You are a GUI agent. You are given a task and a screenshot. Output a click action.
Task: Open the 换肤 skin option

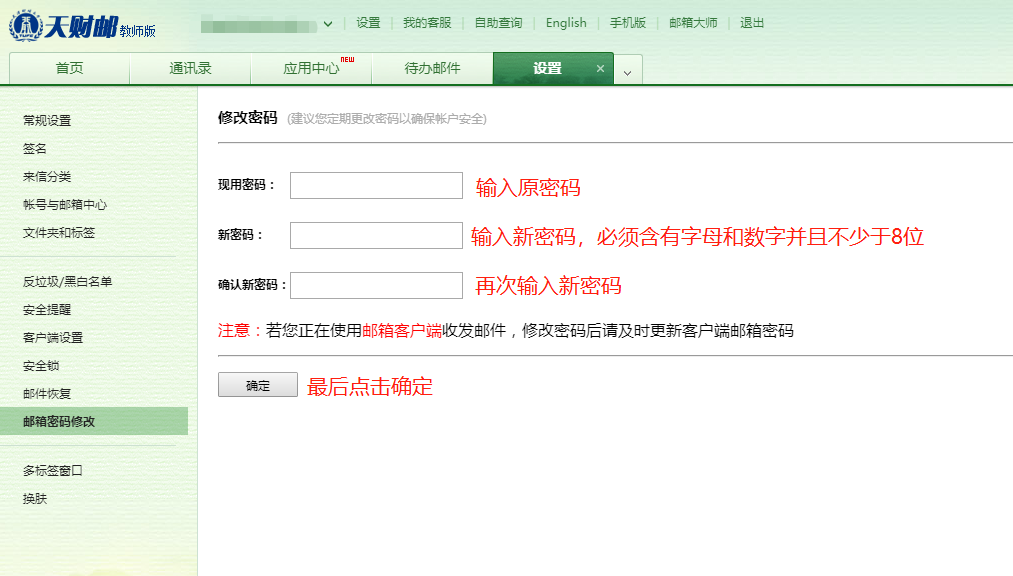35,498
